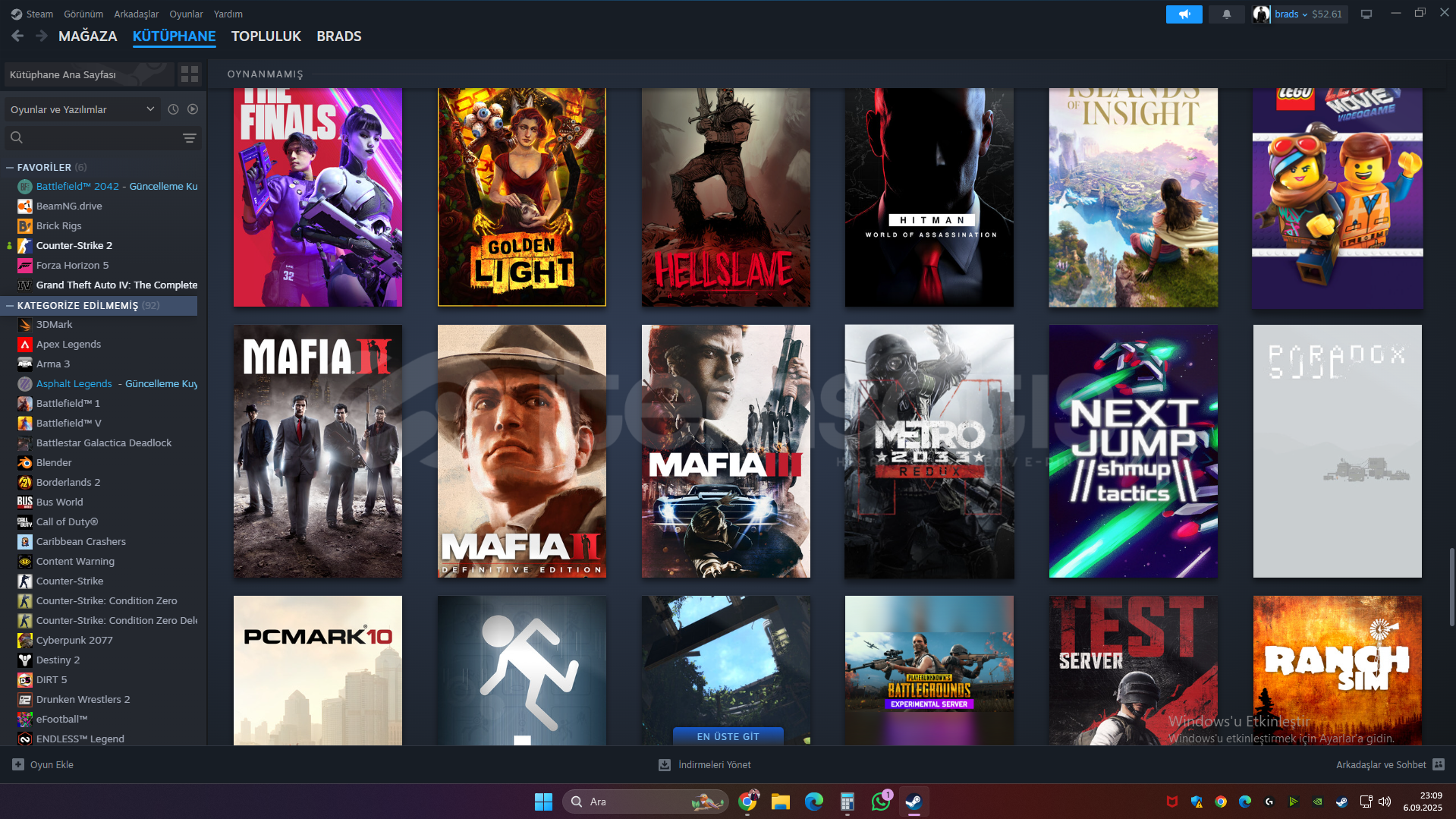Open Next Jump shmup tactics cover
1456x819 pixels.
pyautogui.click(x=1134, y=452)
